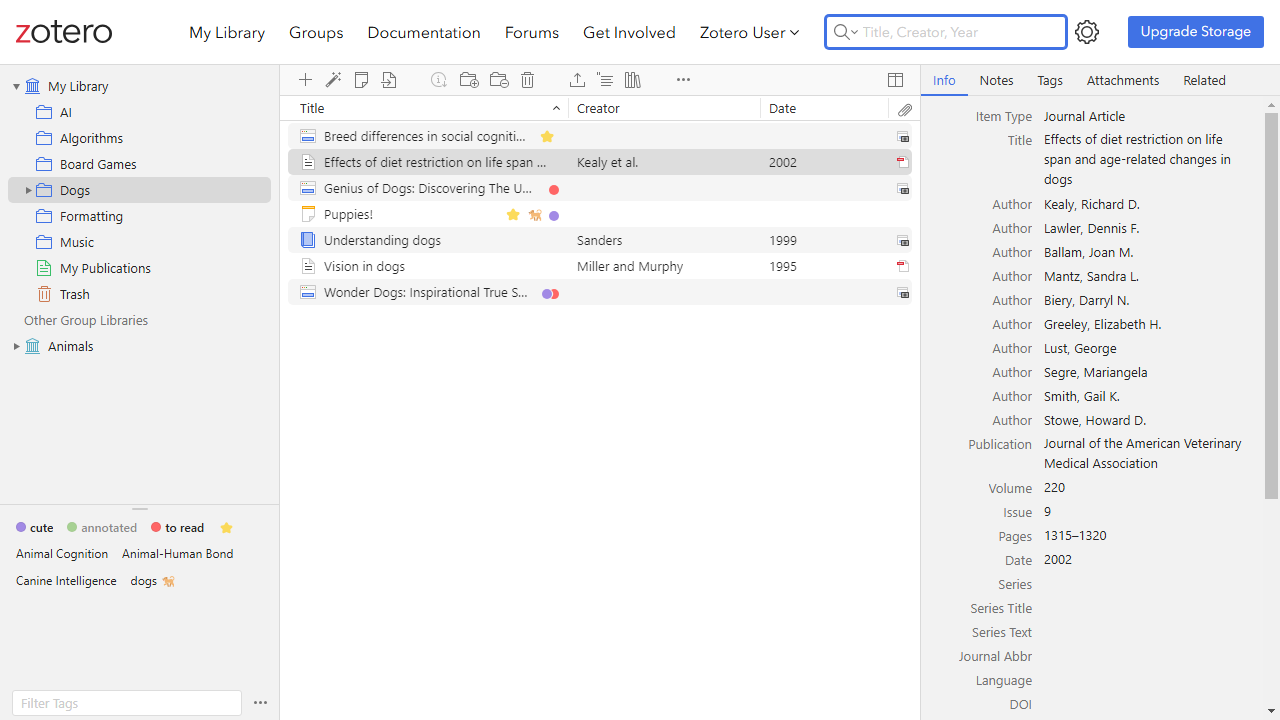Click Add to Collection folder icon
Viewport: 1280px width, 720px height.
(x=469, y=80)
